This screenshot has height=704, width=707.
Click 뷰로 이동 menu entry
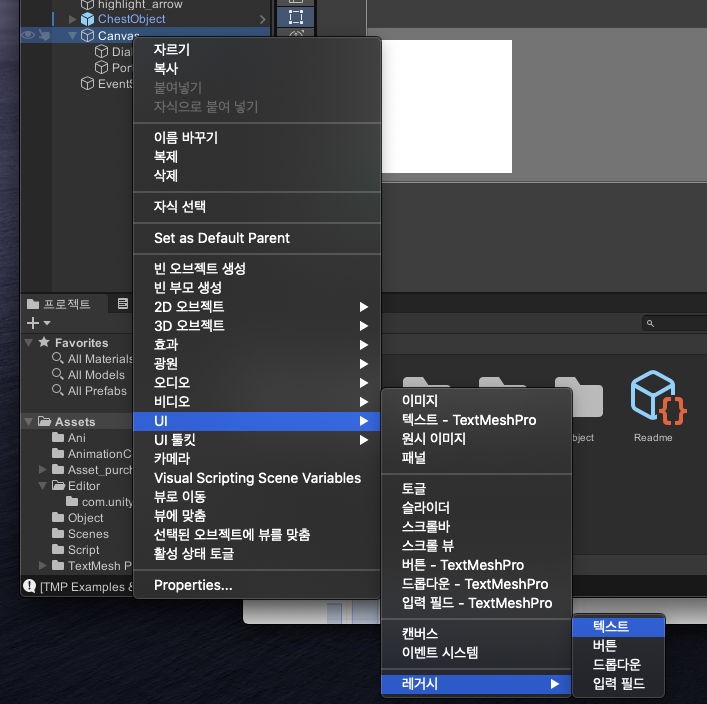pyautogui.click(x=257, y=497)
